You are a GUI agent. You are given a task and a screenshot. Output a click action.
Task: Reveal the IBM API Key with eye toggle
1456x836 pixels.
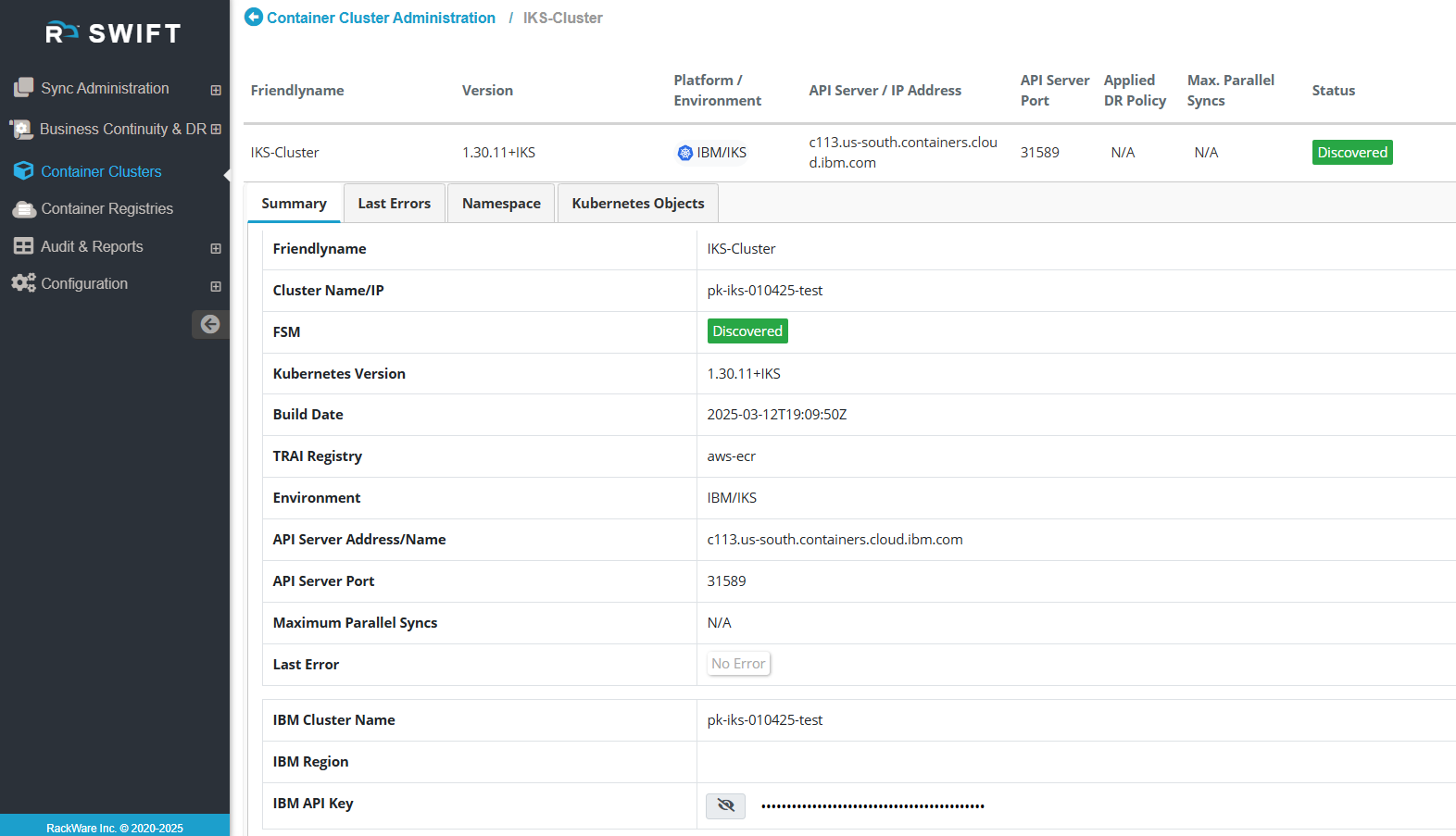click(725, 806)
